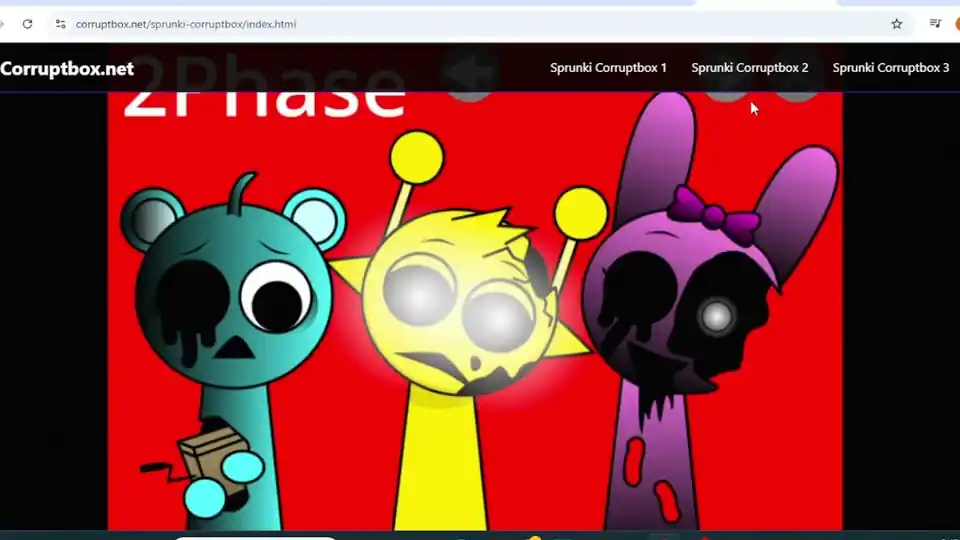Open Sprunki Corruptbox 3 page
This screenshot has height=540, width=960.
pos(891,68)
